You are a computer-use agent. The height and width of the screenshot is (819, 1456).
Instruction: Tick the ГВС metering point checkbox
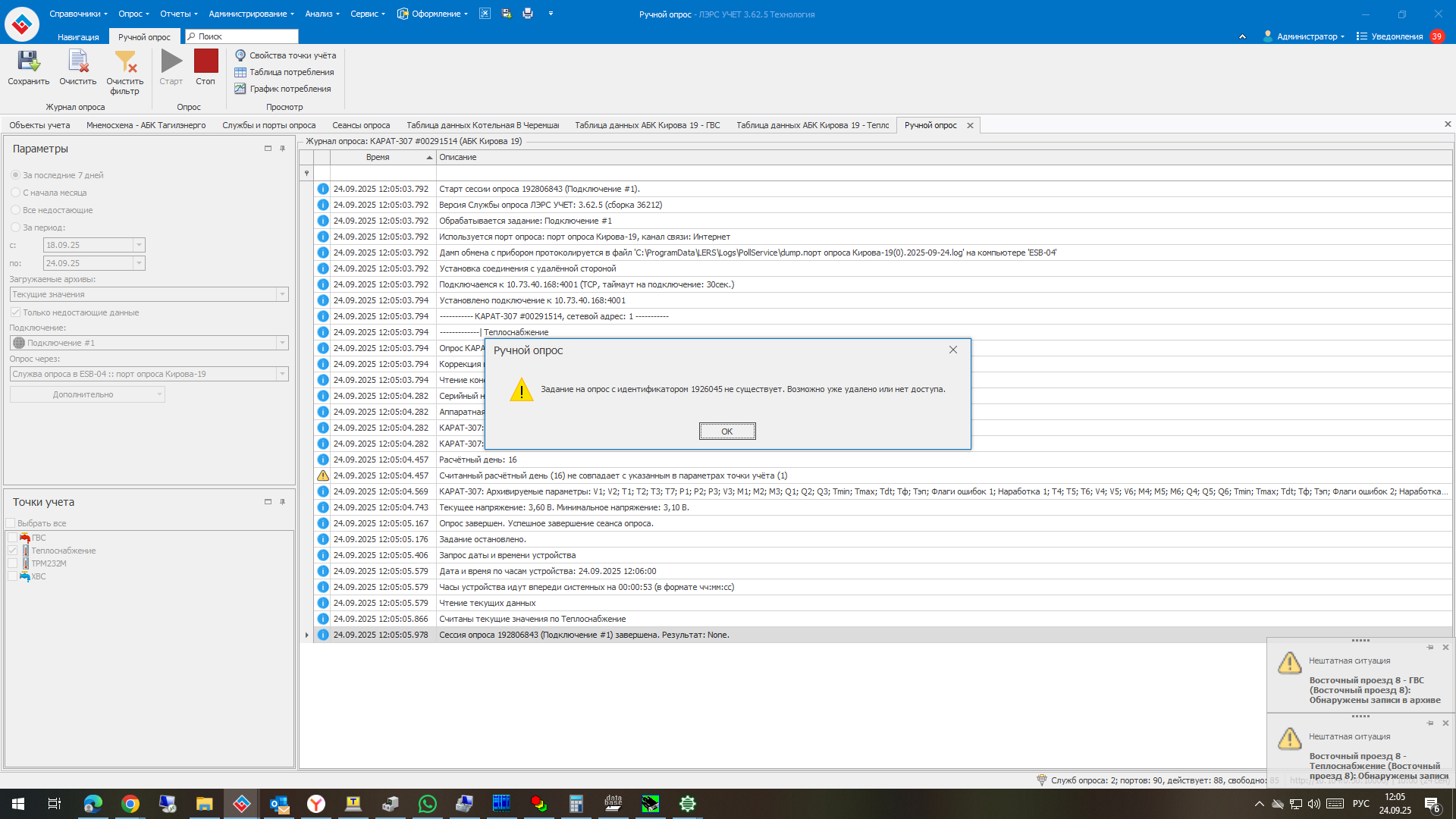[x=12, y=538]
